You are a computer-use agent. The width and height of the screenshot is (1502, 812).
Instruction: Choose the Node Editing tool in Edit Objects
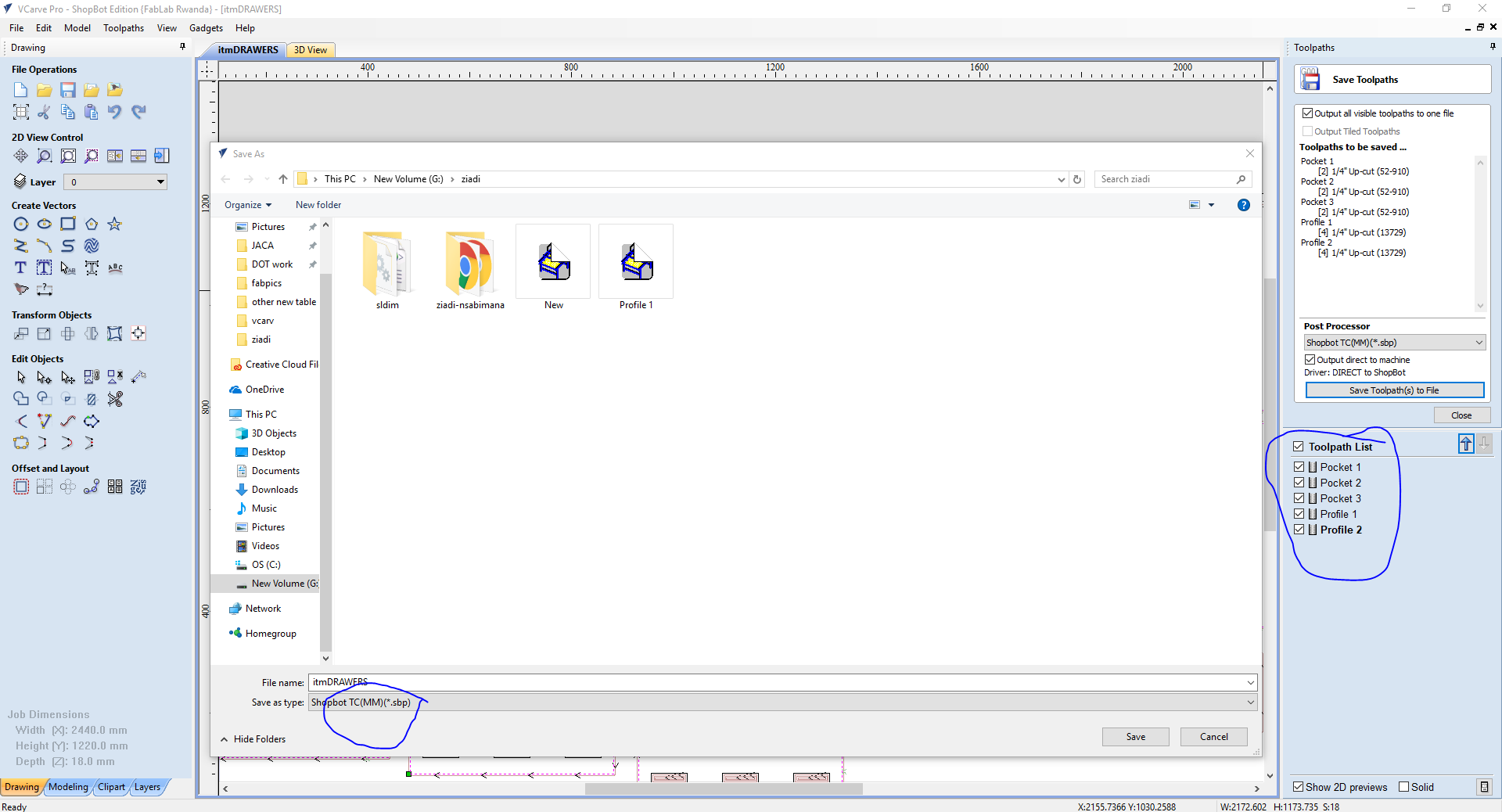[45, 377]
